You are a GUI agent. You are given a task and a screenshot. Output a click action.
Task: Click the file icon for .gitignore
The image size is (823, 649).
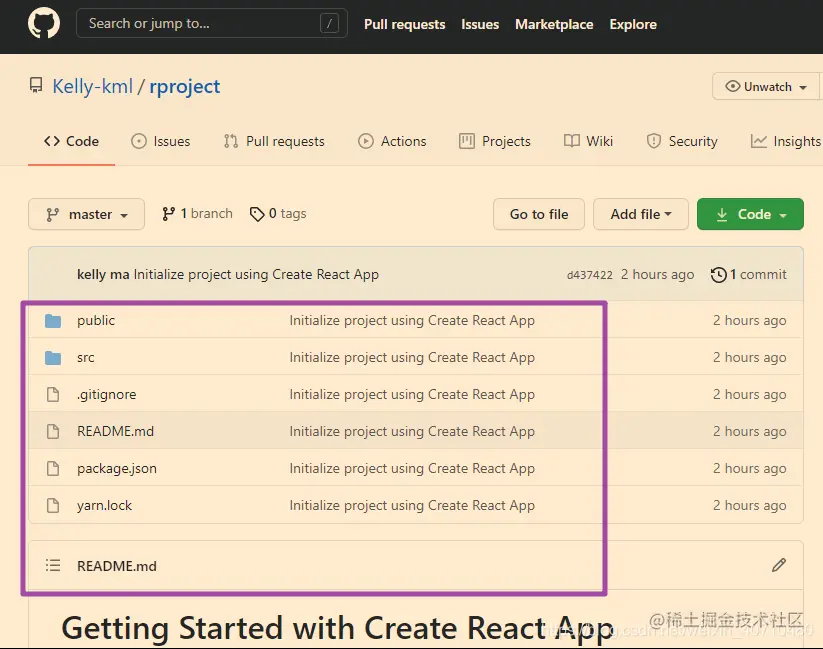pyautogui.click(x=53, y=394)
